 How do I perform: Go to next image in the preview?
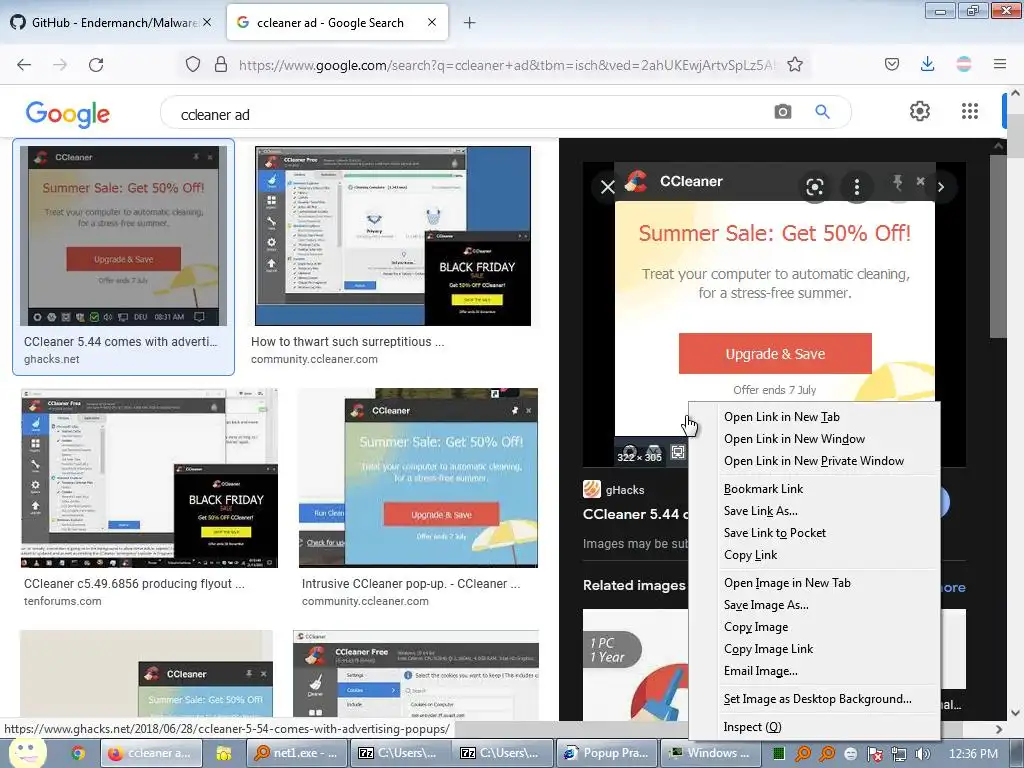(x=941, y=187)
